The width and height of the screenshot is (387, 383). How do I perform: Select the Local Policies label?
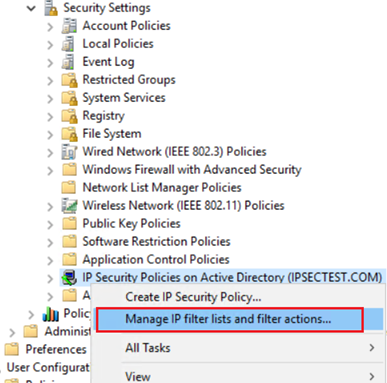click(118, 44)
